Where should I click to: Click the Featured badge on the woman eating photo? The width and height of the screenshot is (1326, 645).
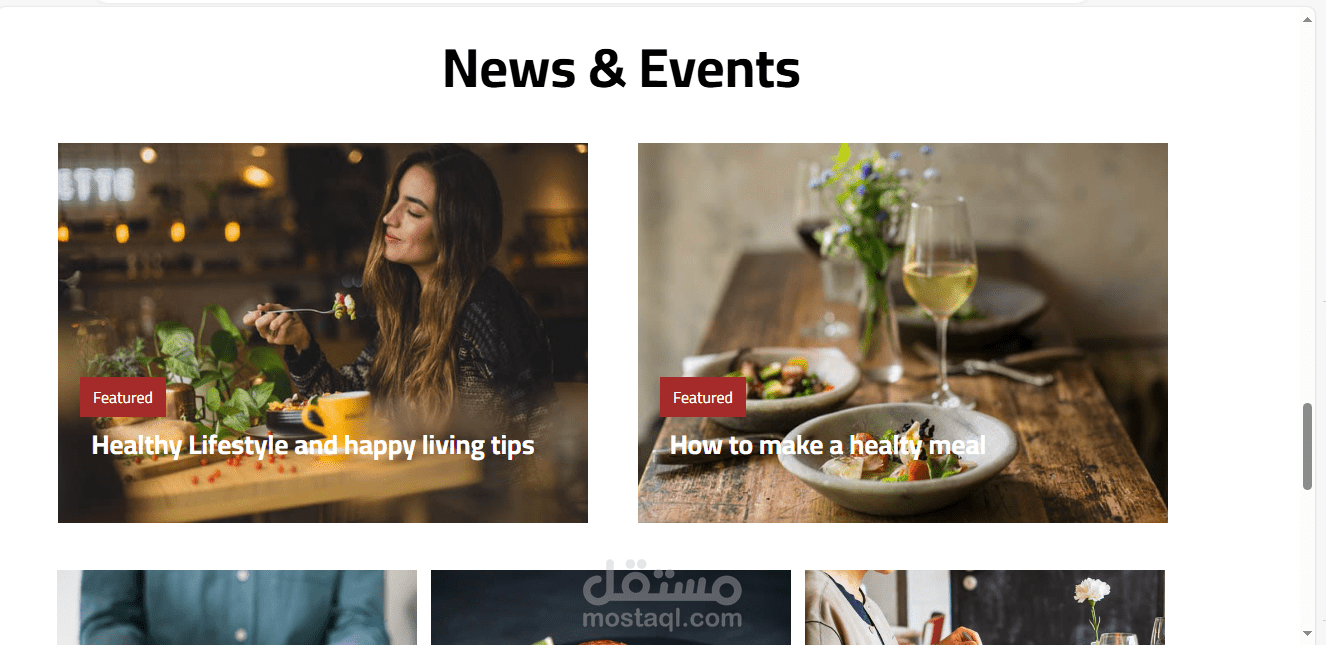coord(123,398)
